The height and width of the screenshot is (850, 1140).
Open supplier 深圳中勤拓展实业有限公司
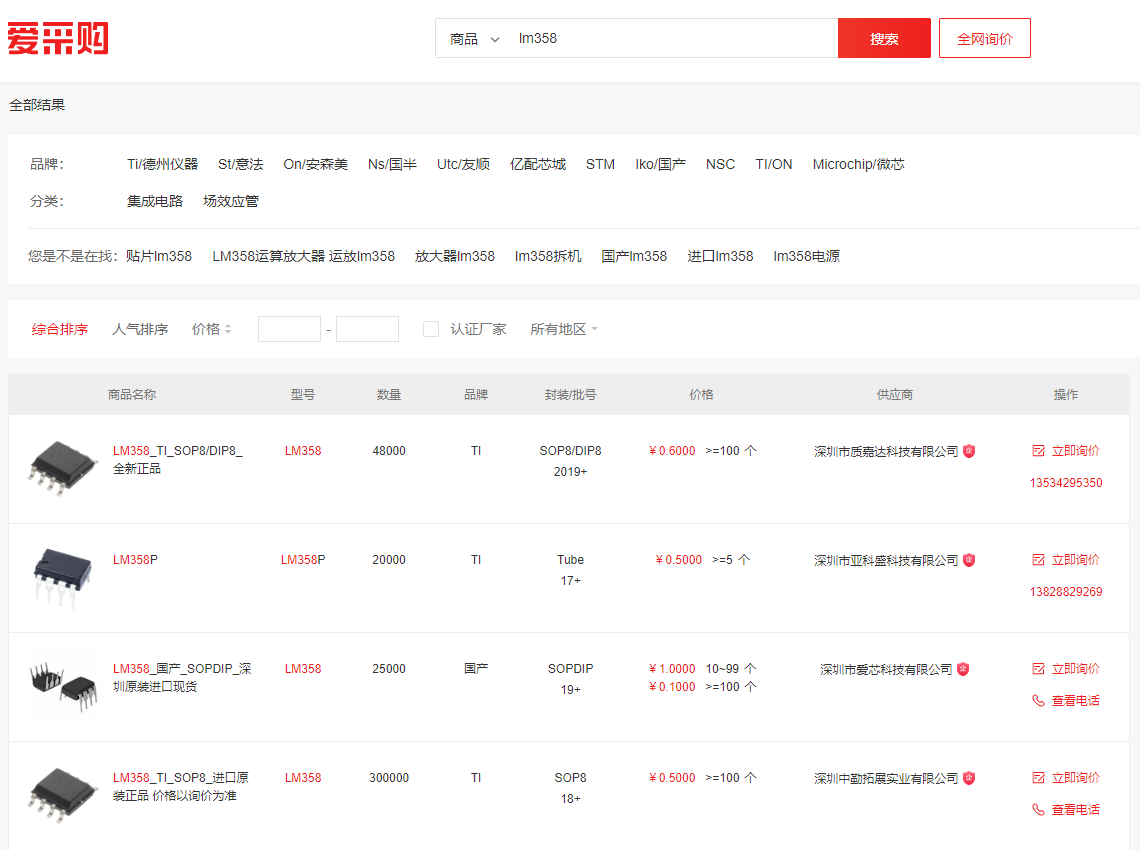pyautogui.click(x=886, y=779)
